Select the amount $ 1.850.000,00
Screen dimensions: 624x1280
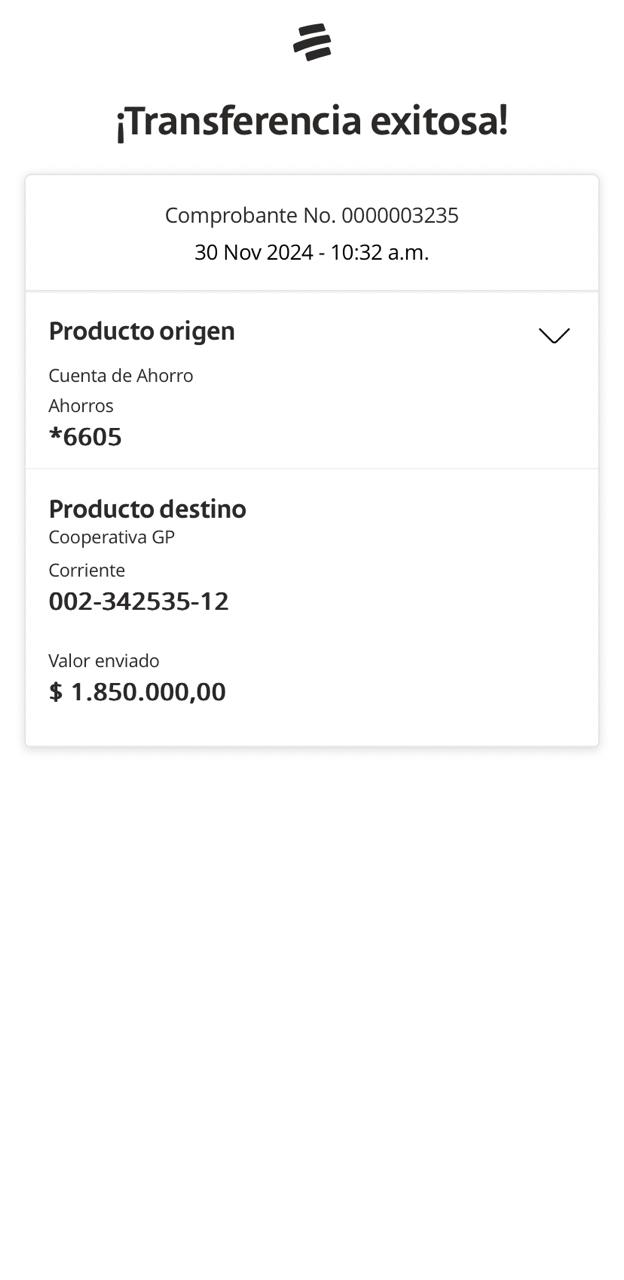(x=137, y=692)
